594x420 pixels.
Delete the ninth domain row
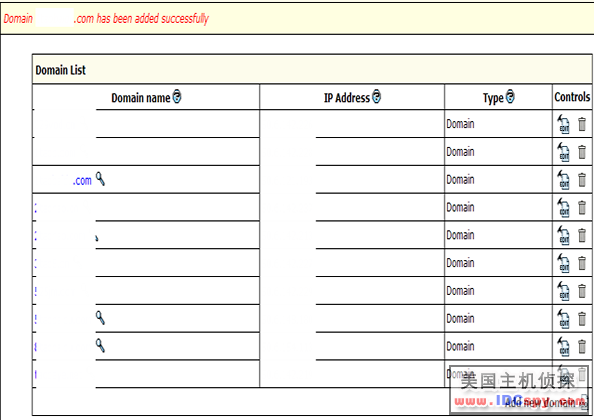582,346
